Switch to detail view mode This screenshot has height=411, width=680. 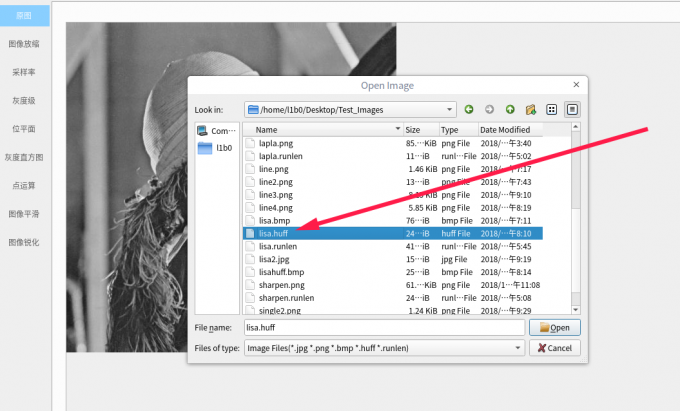click(x=572, y=109)
